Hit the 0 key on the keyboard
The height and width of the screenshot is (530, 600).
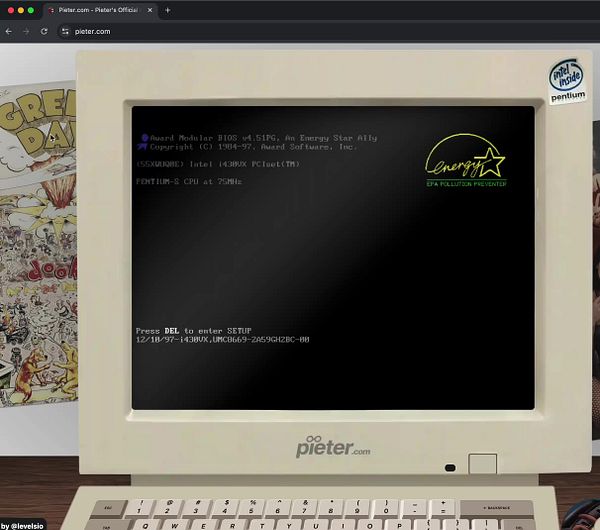(x=386, y=507)
